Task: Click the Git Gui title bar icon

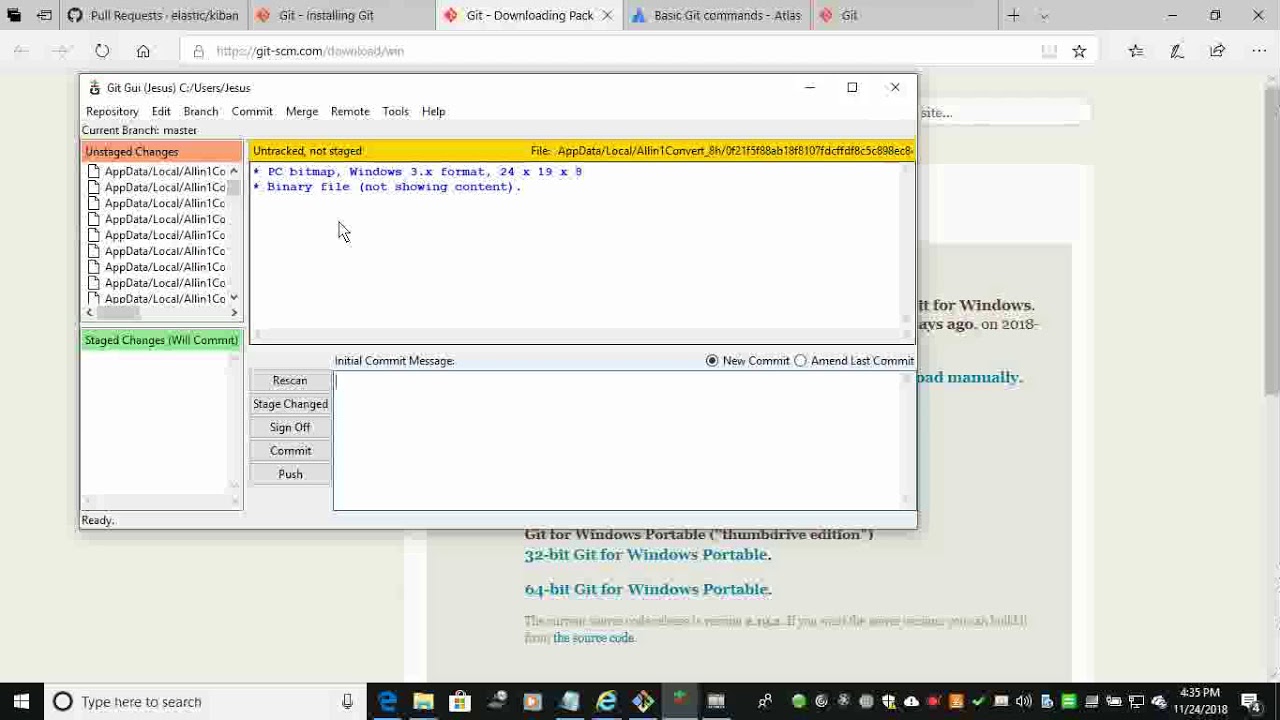Action: coord(94,88)
